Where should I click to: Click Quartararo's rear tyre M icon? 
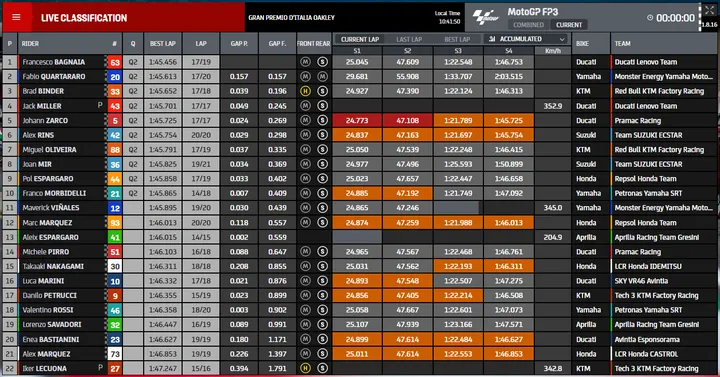[x=322, y=76]
